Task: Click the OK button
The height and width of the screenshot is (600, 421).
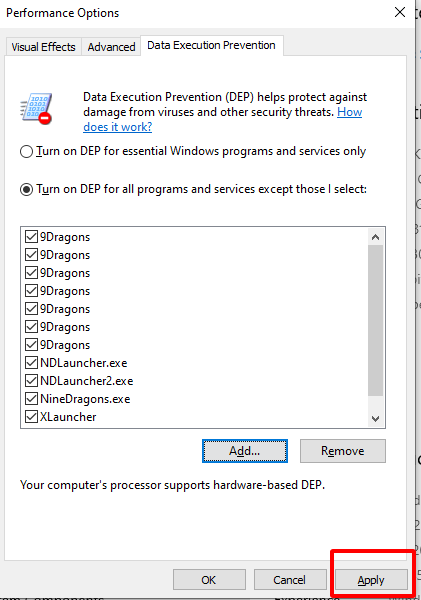Action: (209, 580)
